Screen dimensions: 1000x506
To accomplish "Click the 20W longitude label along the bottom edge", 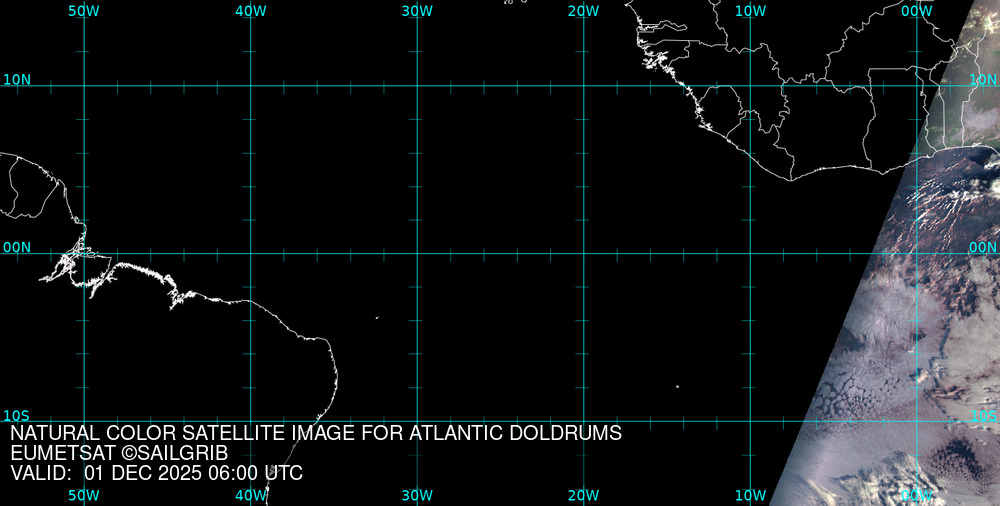I will (x=583, y=495).
